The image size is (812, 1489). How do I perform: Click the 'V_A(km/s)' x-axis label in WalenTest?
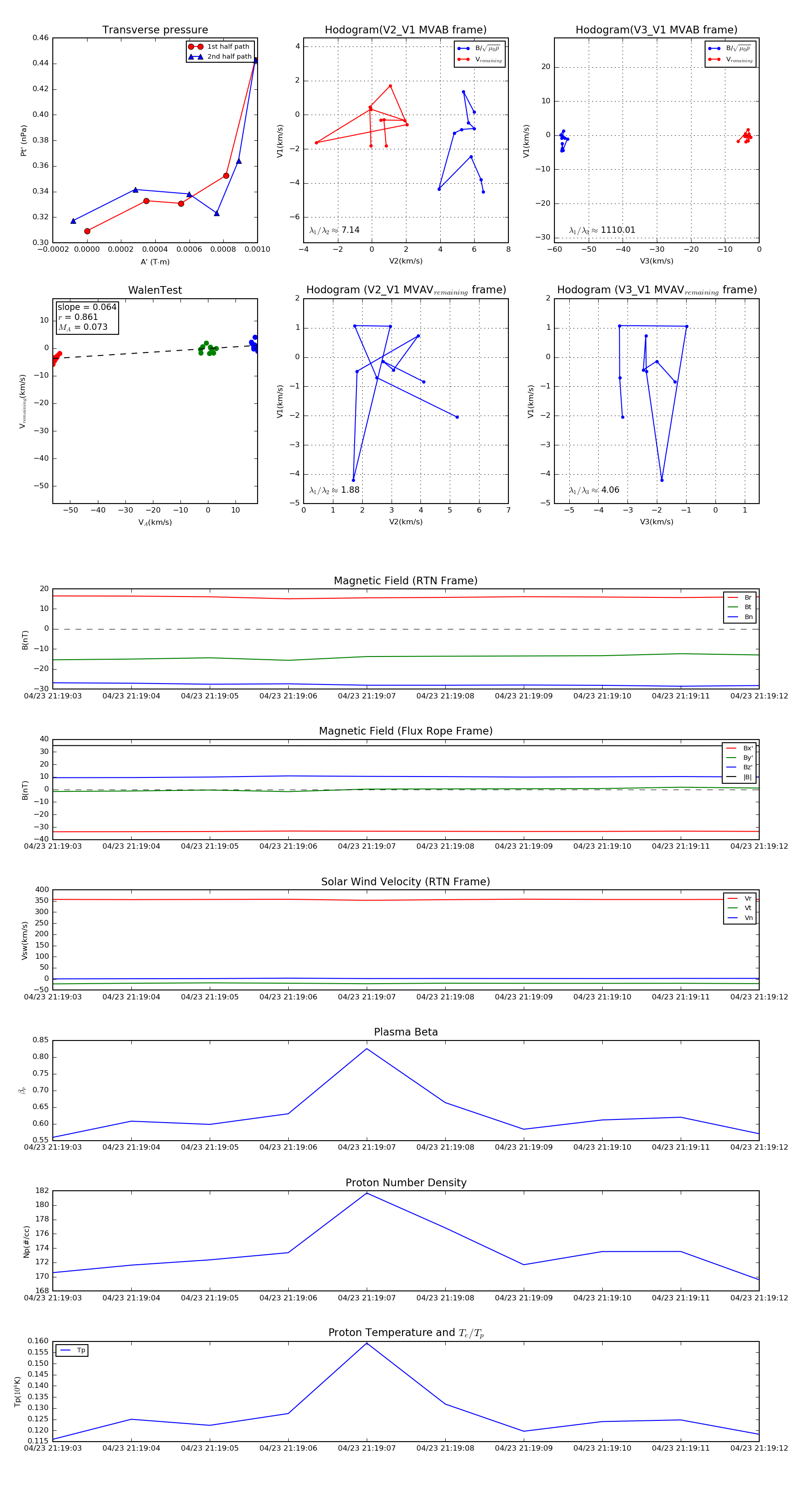click(x=155, y=523)
